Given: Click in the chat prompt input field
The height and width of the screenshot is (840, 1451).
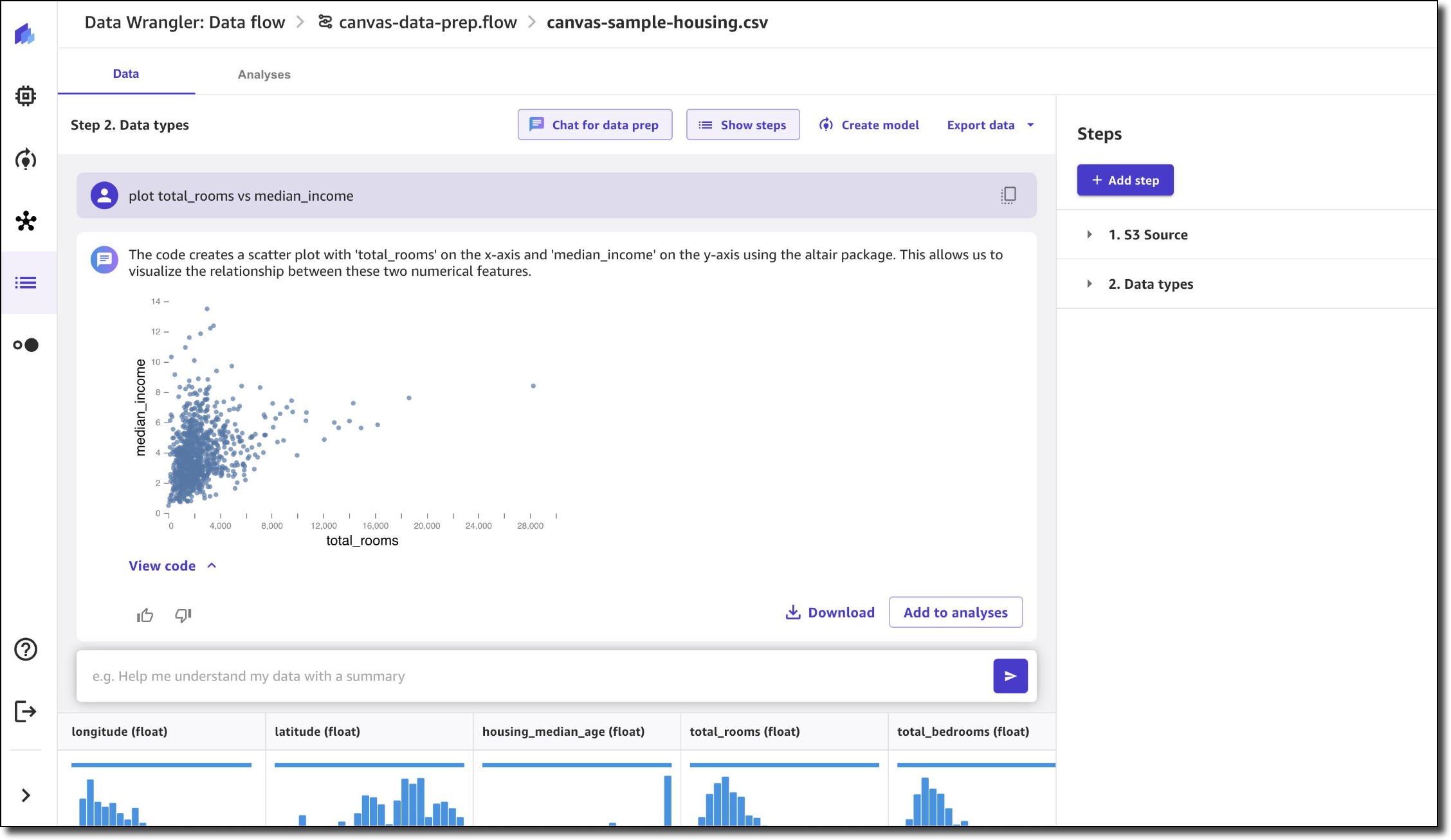Looking at the screenshot, I should (x=534, y=676).
